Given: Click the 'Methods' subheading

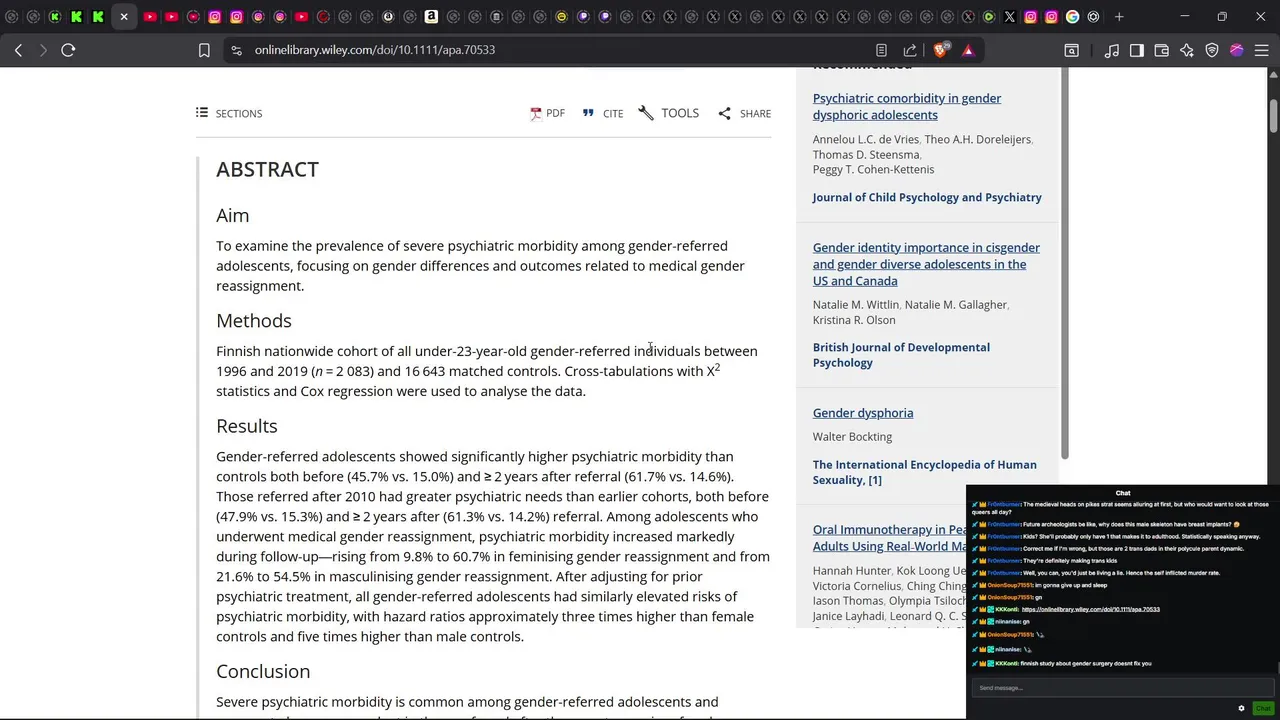Looking at the screenshot, I should 254,320.
